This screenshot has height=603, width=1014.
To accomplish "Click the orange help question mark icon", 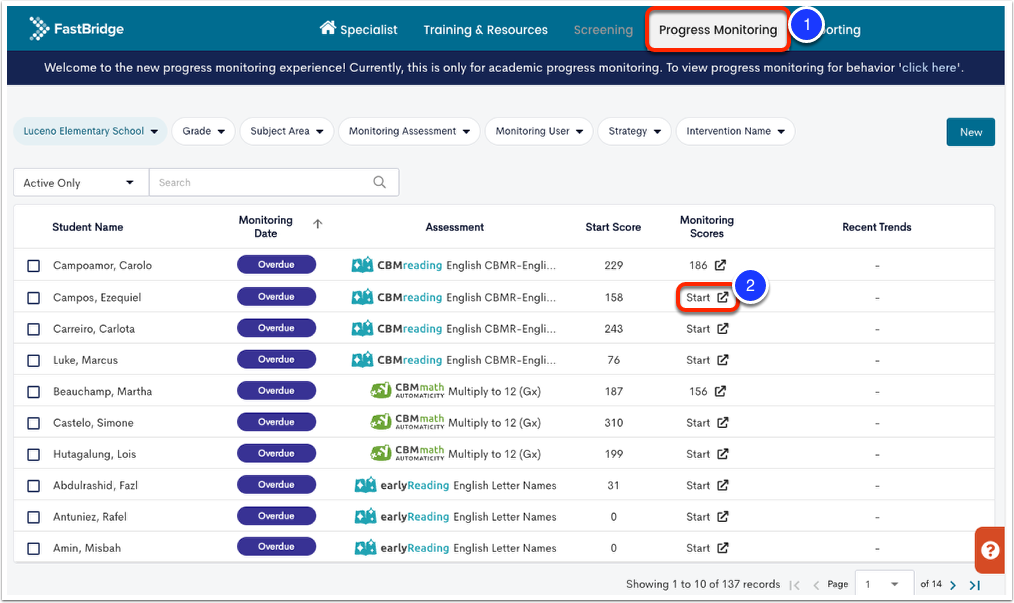I will click(x=989, y=550).
